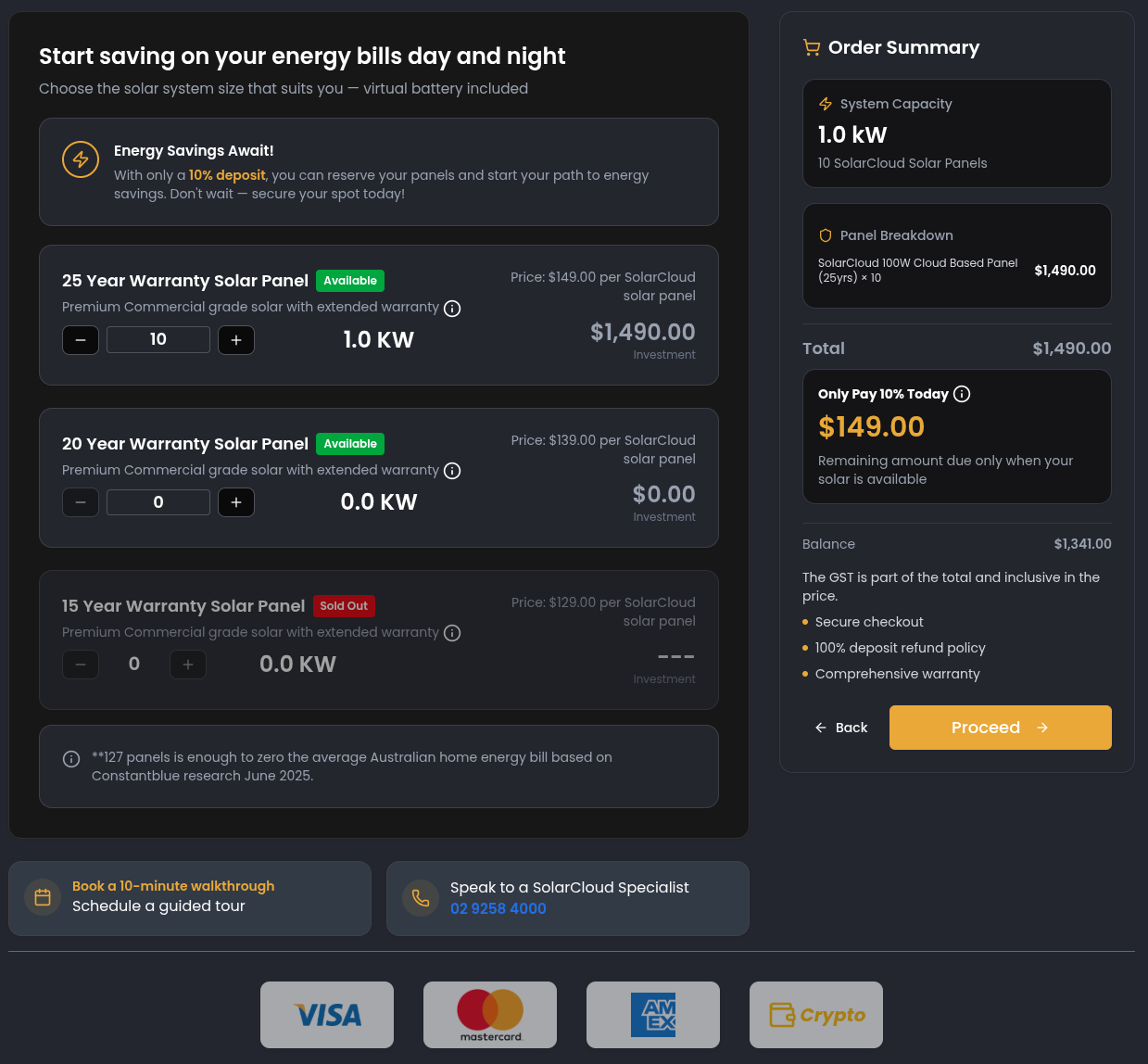The height and width of the screenshot is (1064, 1148).
Task: Call the number 02 9258 4000
Action: pyautogui.click(x=498, y=908)
